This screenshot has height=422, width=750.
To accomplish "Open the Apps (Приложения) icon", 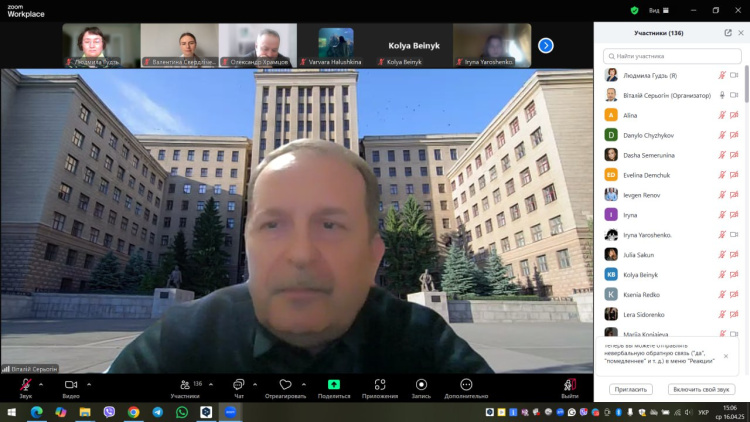I will (380, 385).
